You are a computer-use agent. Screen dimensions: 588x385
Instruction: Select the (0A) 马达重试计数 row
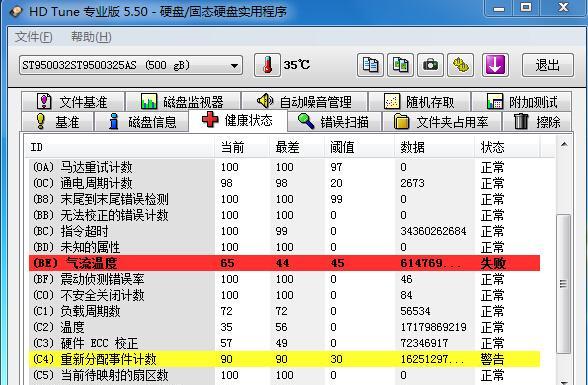pyautogui.click(x=285, y=167)
